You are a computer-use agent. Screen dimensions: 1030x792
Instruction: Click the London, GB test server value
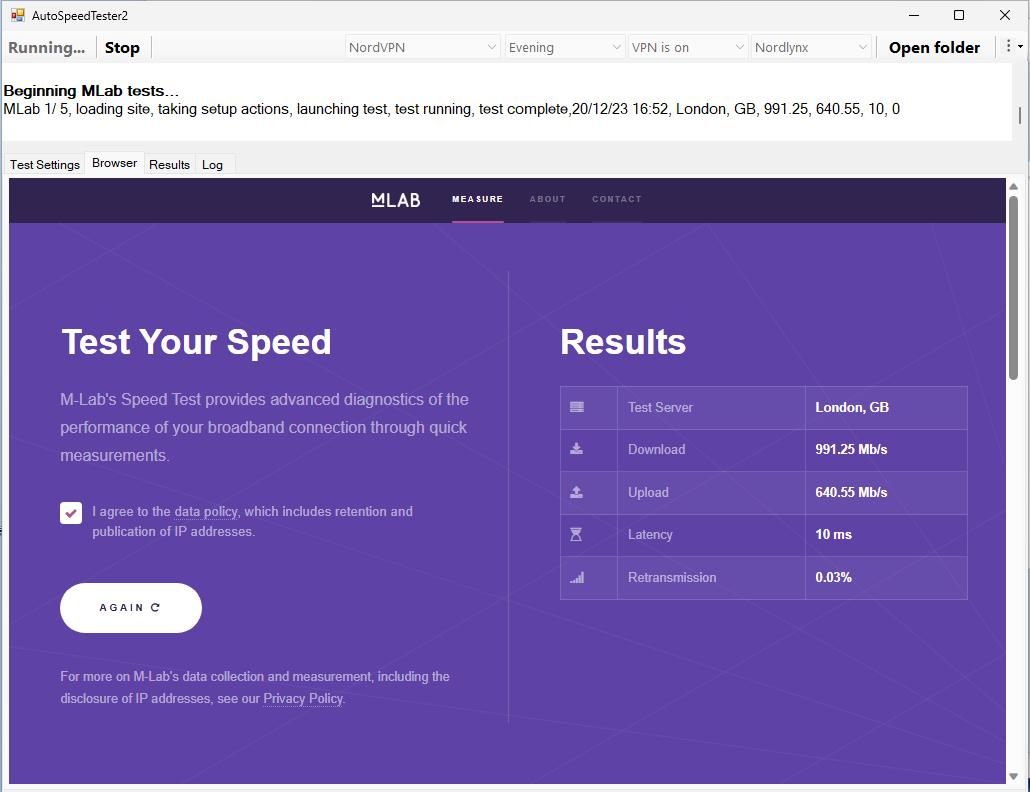coord(852,407)
